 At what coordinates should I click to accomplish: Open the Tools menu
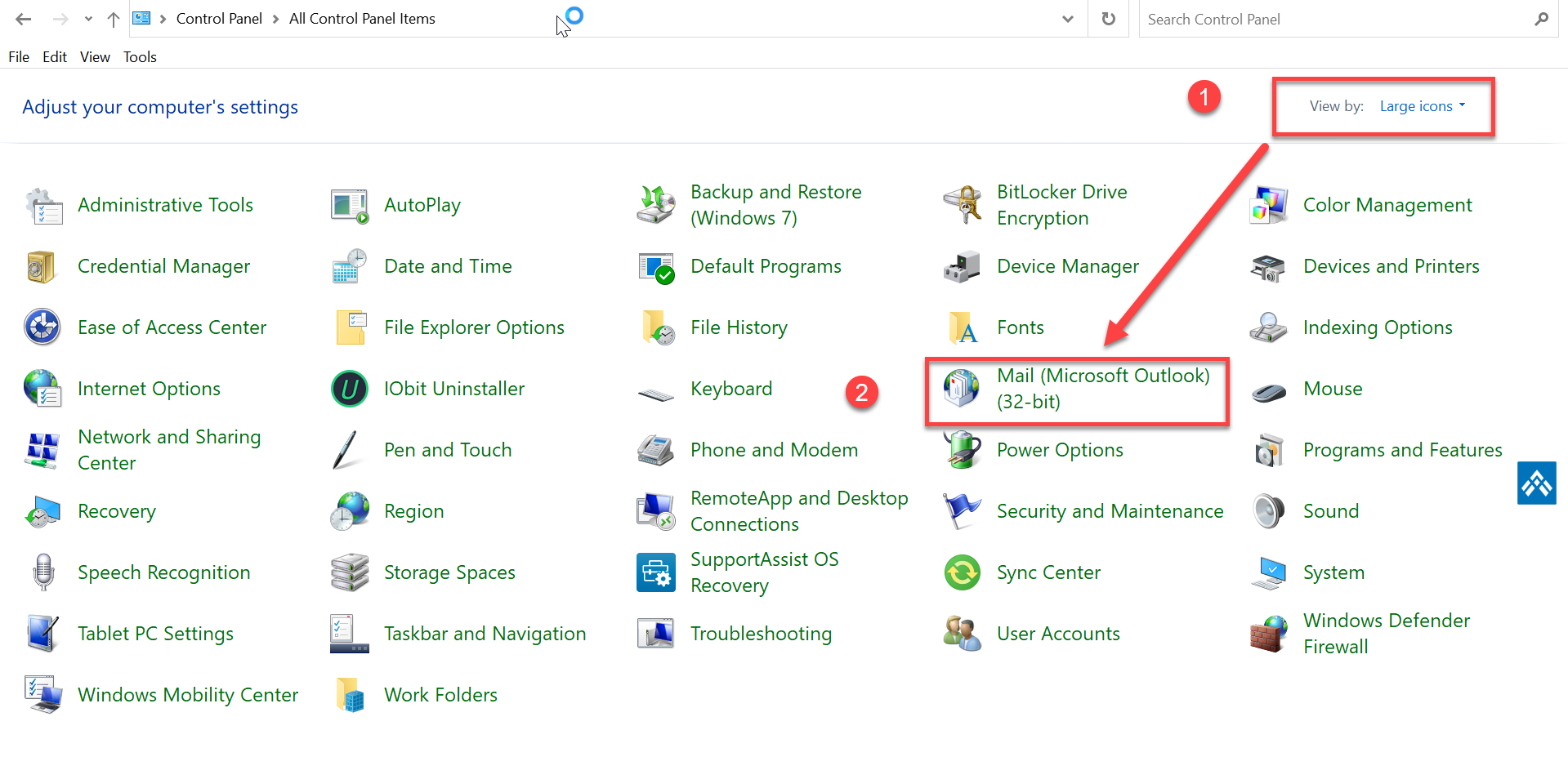tap(140, 57)
